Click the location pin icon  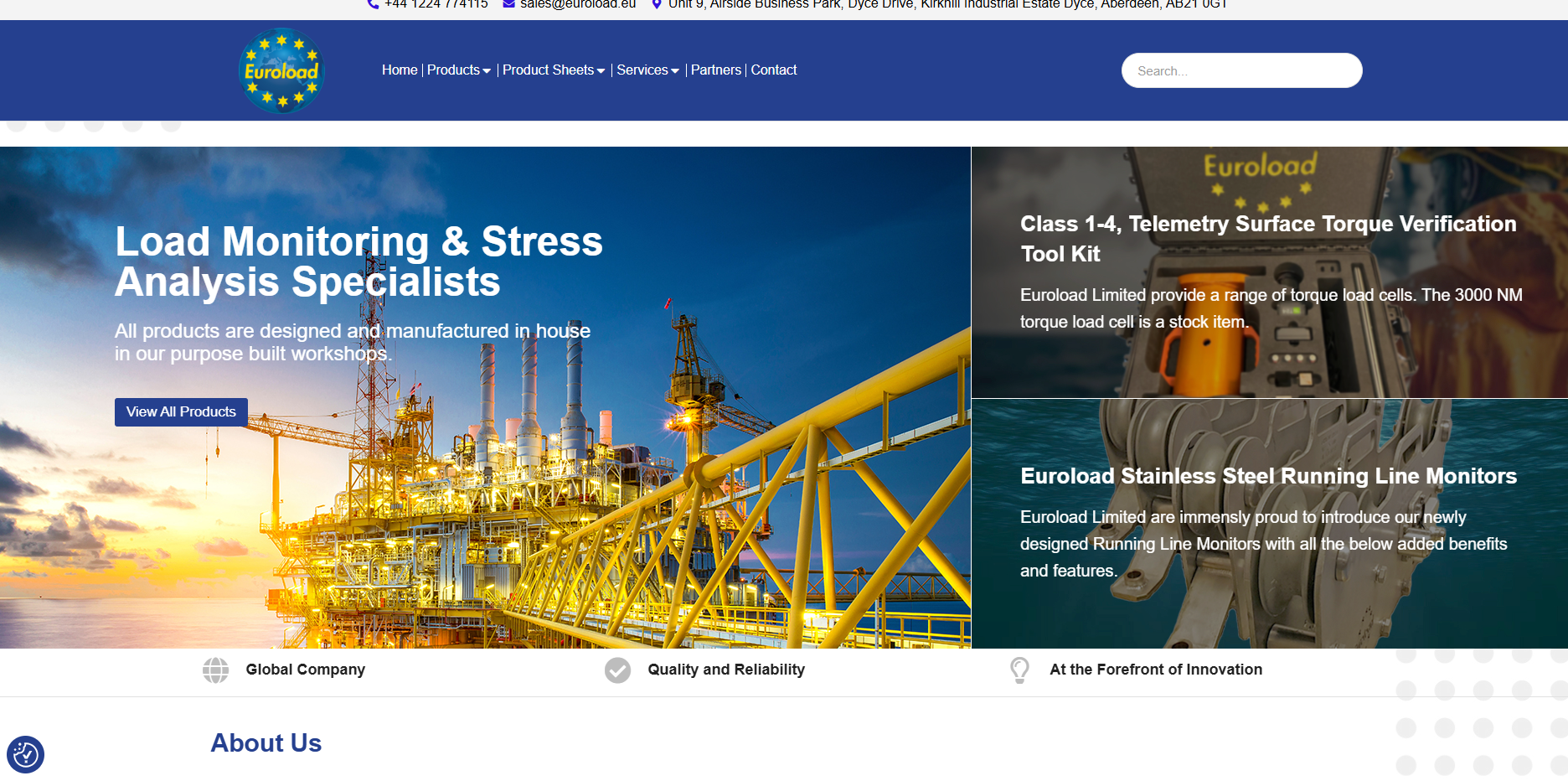click(x=657, y=4)
